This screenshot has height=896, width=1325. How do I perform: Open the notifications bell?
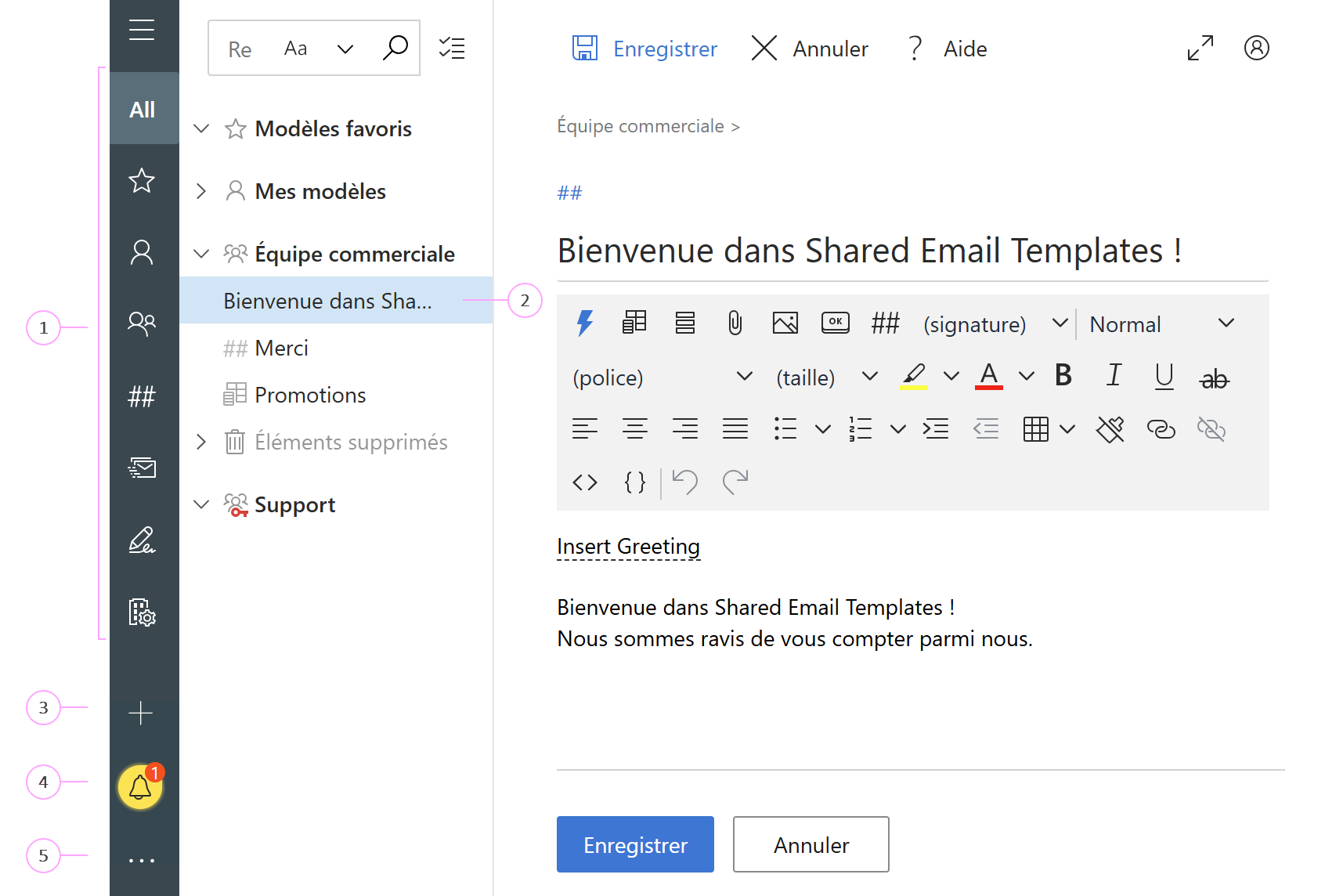(140, 787)
